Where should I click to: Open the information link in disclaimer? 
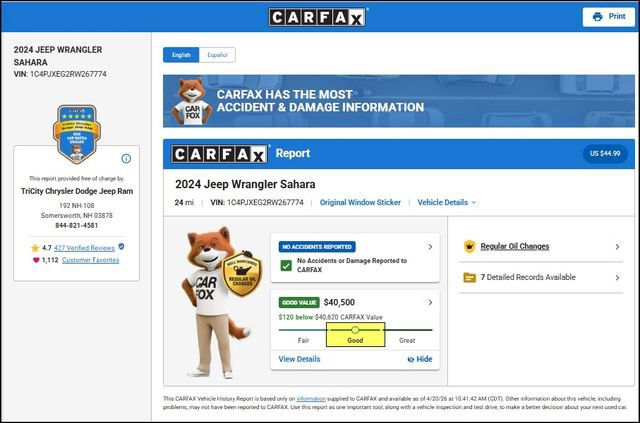[x=311, y=399]
